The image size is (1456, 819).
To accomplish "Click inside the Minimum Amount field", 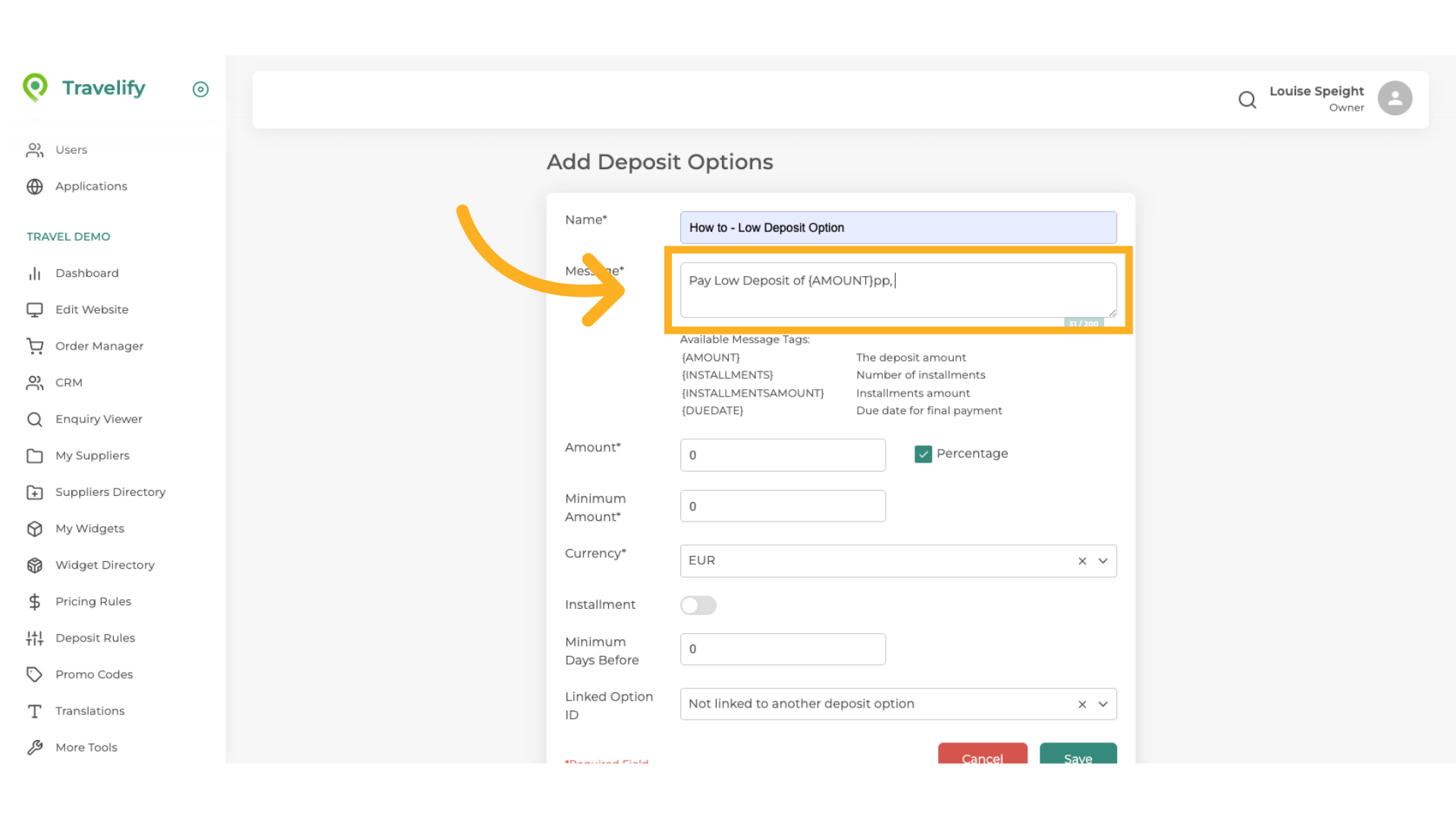I will [x=783, y=506].
